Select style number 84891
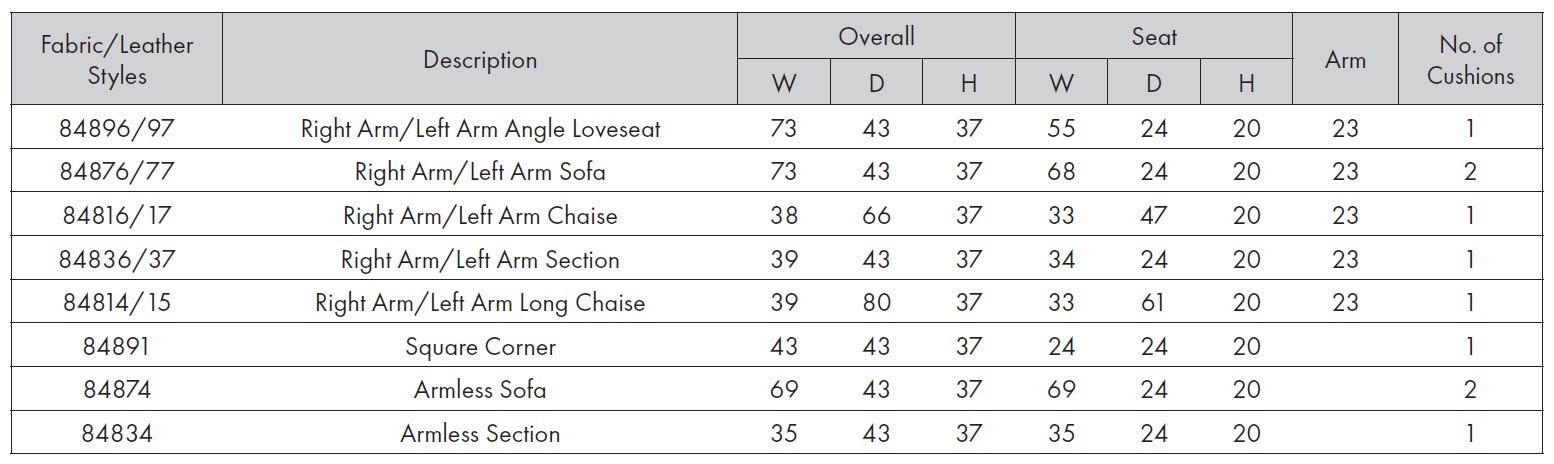The width and height of the screenshot is (1554, 464). click(x=117, y=347)
